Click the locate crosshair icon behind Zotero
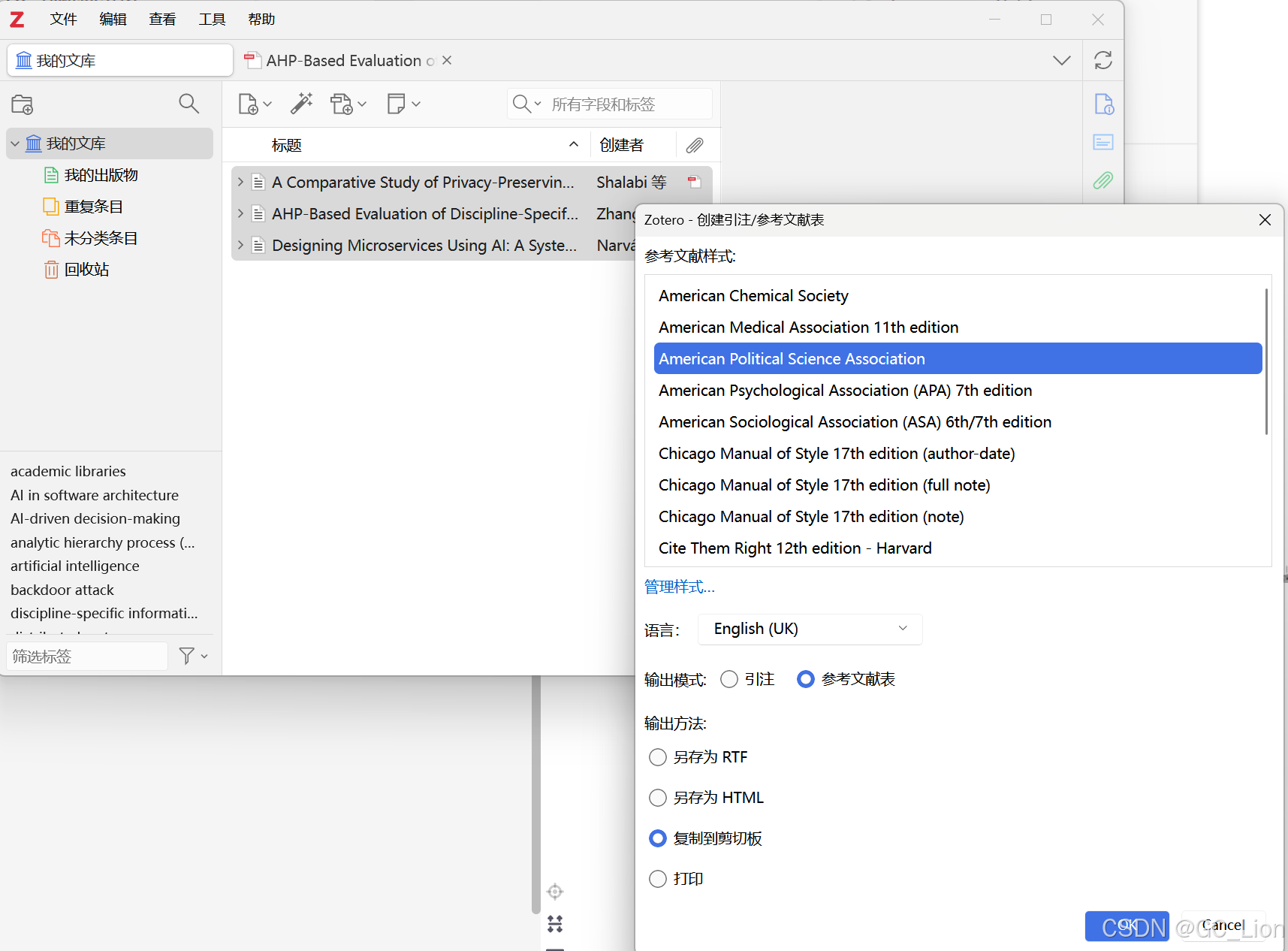The width and height of the screenshot is (1288, 951). point(555,892)
